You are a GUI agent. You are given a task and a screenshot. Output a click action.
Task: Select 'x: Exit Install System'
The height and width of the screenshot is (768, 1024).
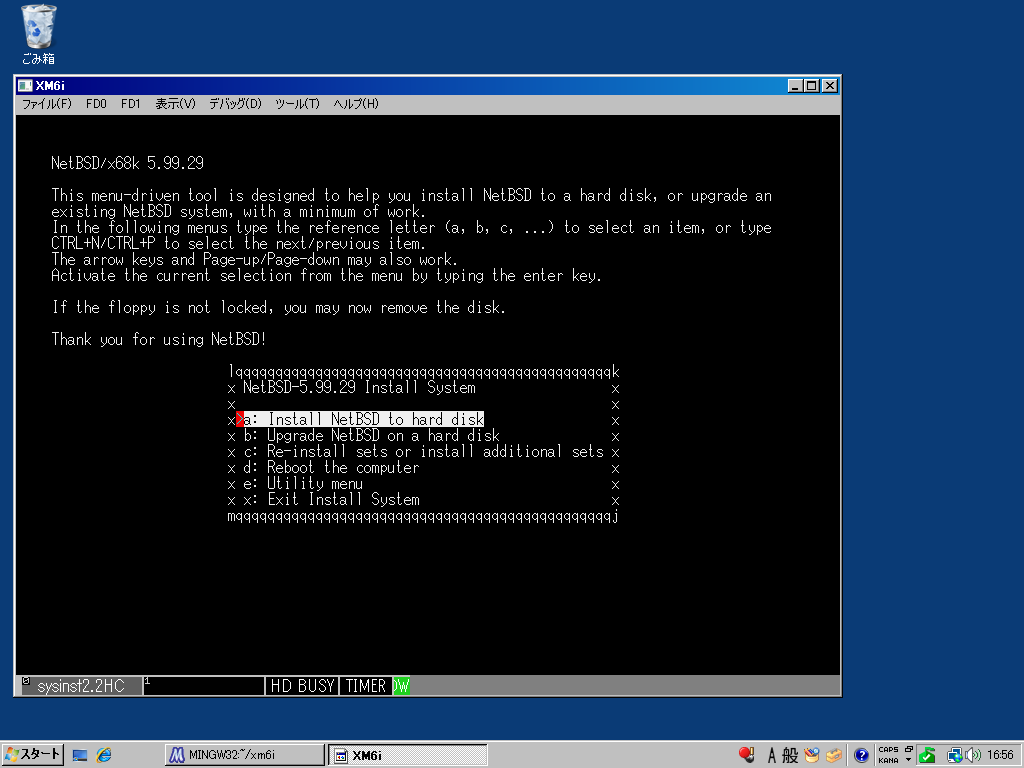[331, 500]
